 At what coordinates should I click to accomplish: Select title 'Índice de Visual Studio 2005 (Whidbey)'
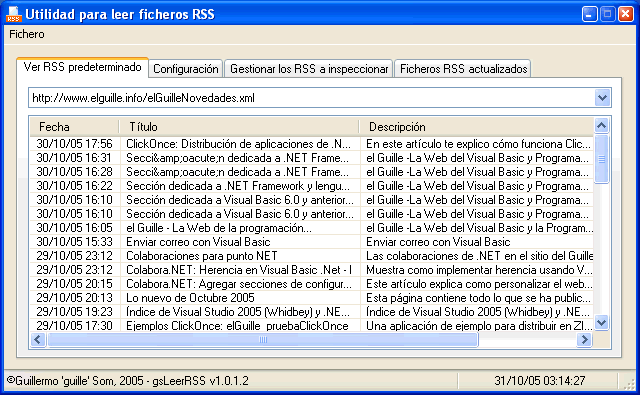click(238, 312)
